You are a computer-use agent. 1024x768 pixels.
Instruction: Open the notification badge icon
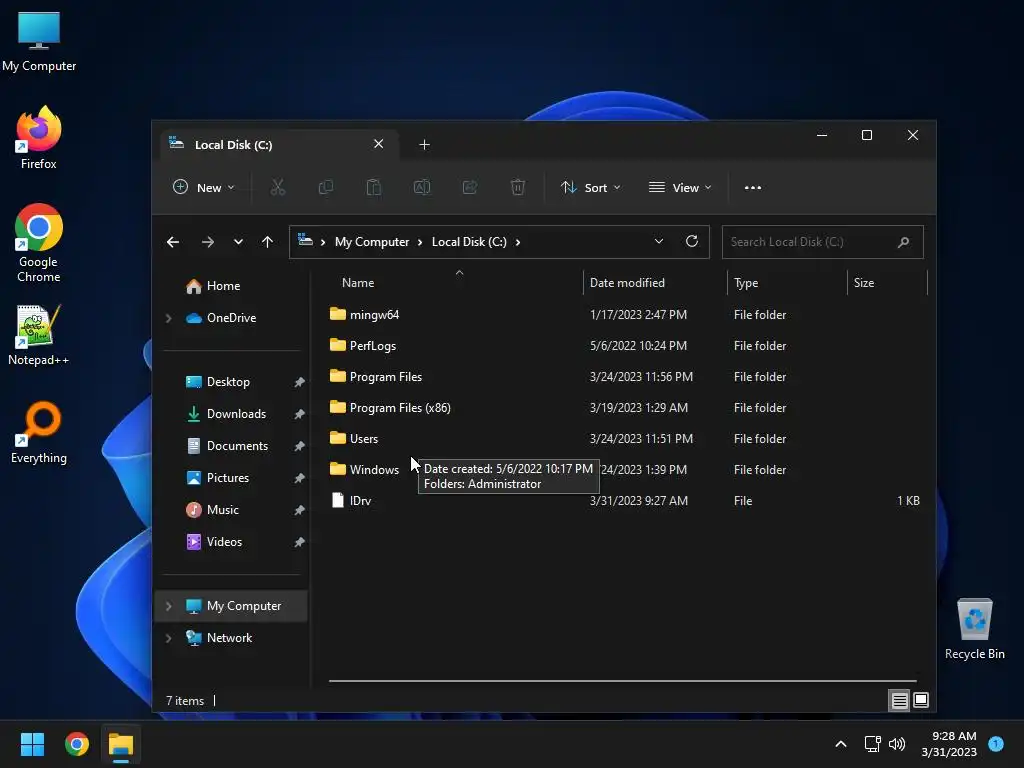pyautogui.click(x=996, y=743)
